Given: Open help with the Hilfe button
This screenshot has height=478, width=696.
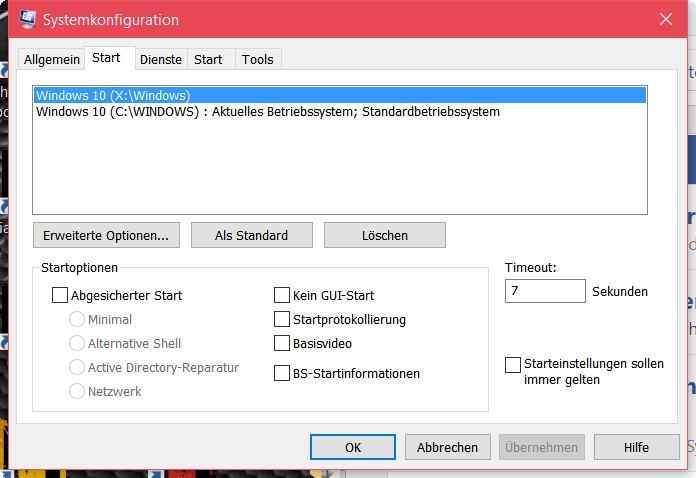Looking at the screenshot, I should [637, 447].
